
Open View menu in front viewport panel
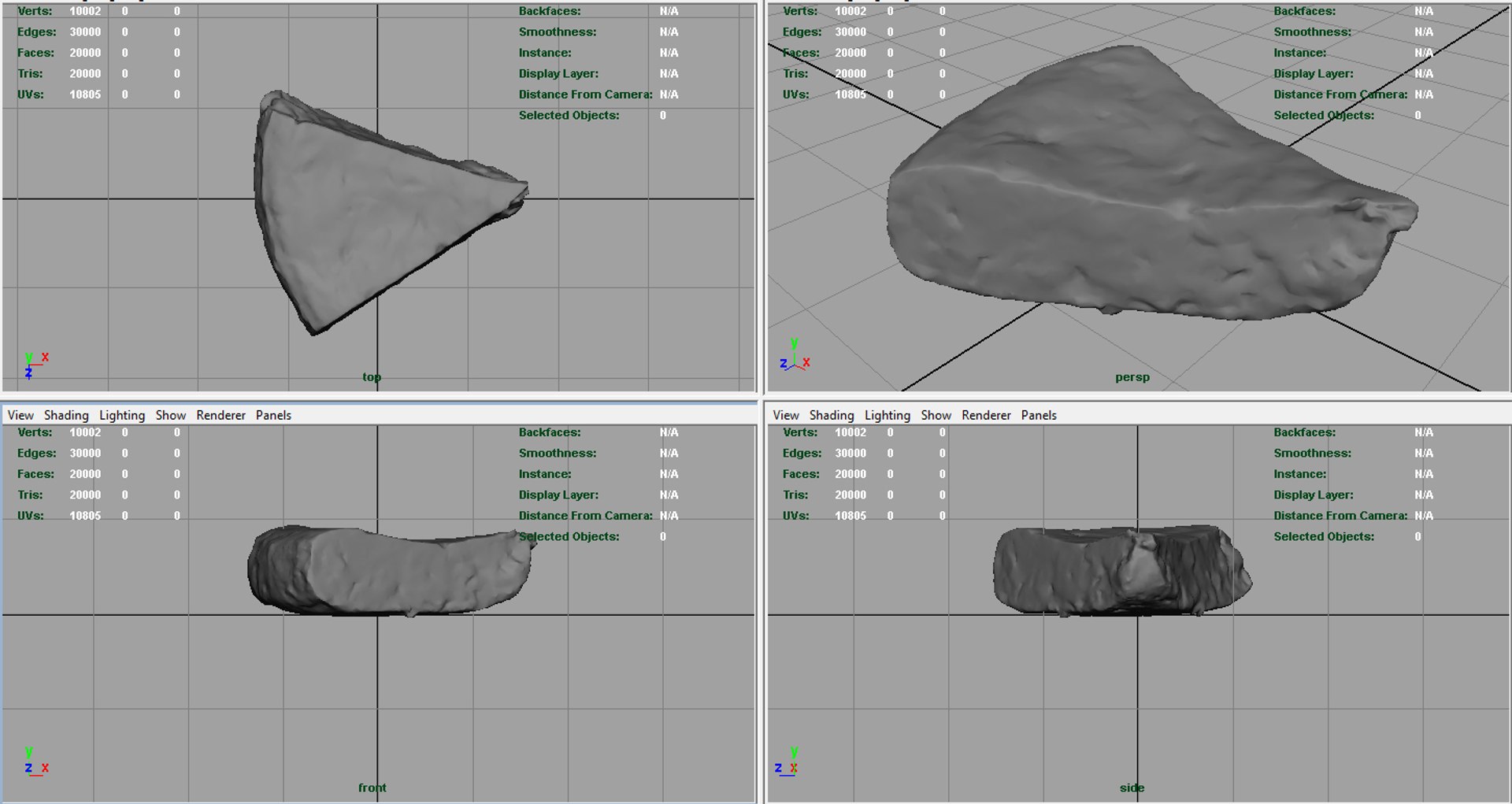[20, 415]
